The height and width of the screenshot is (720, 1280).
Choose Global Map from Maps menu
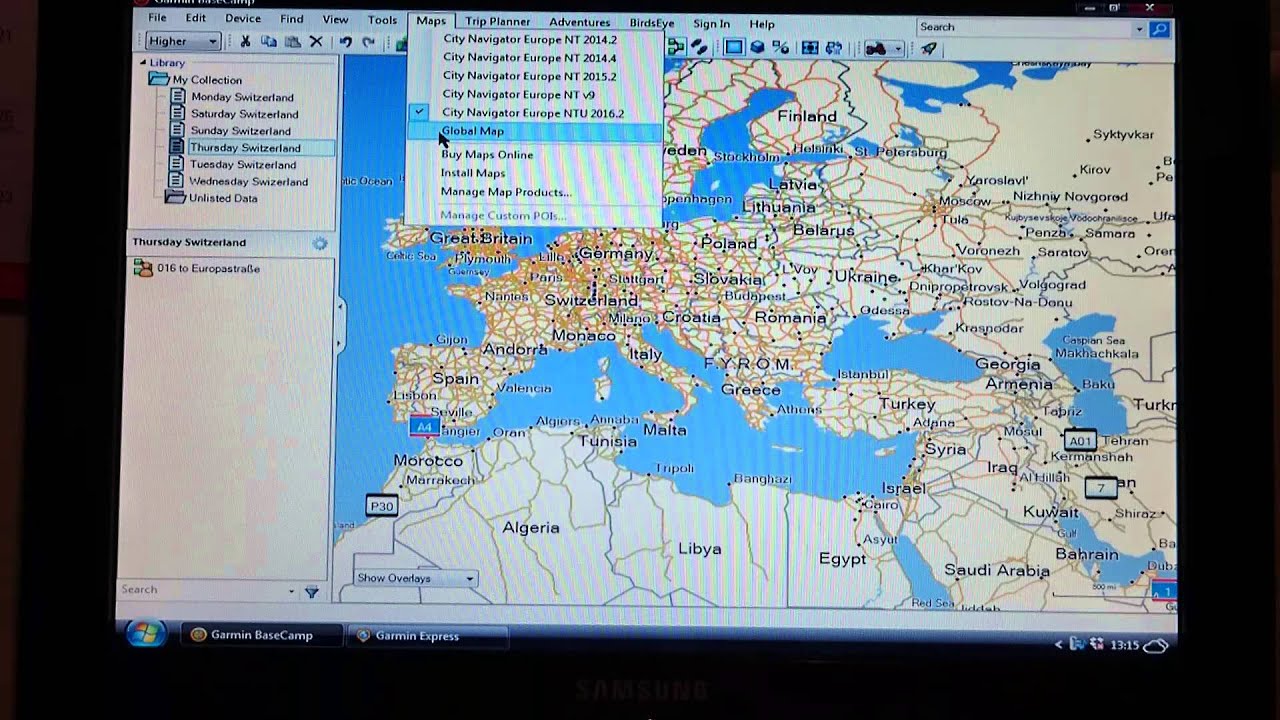click(x=534, y=131)
